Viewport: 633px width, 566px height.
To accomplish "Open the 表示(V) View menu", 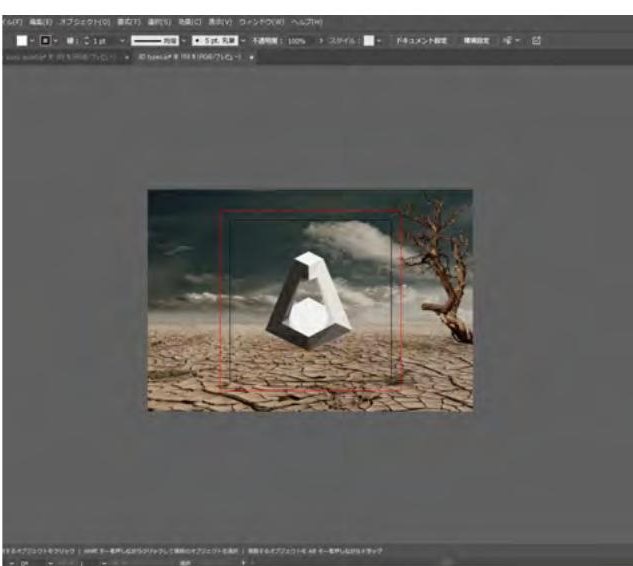I will (x=220, y=22).
